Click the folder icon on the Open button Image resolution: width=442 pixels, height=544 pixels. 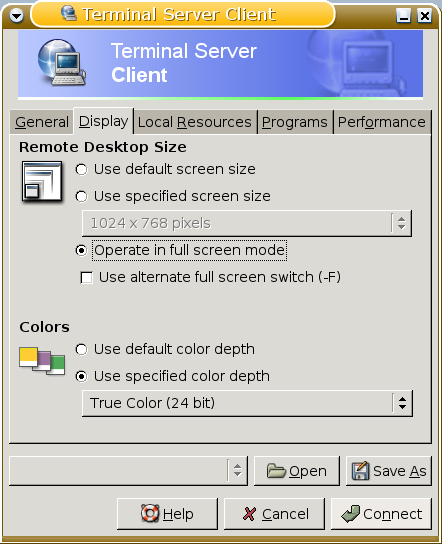(276, 471)
